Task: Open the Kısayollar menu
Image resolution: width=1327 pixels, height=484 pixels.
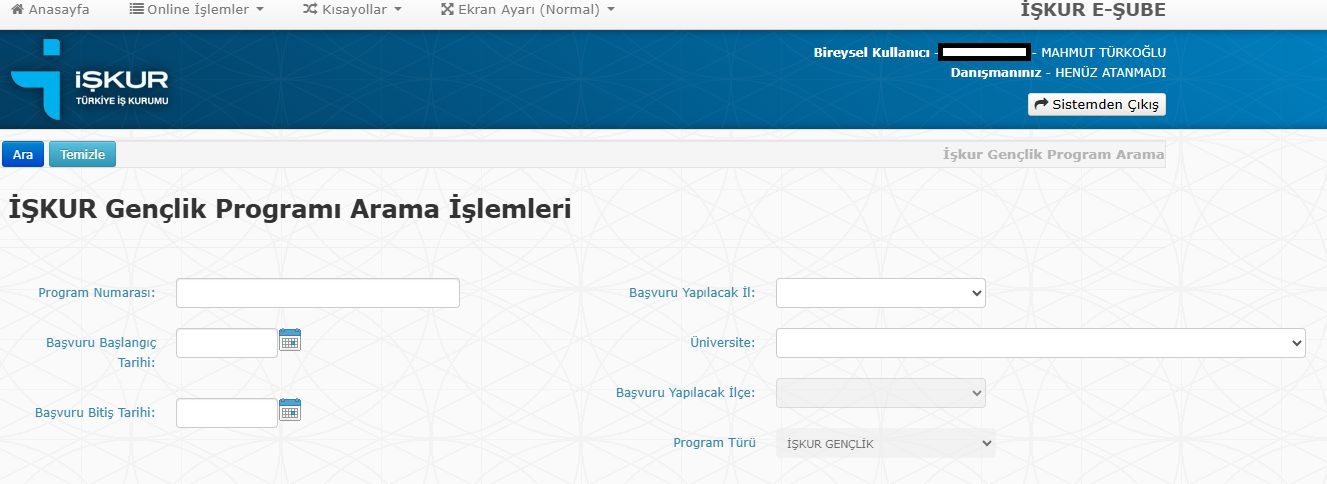Action: pos(352,10)
